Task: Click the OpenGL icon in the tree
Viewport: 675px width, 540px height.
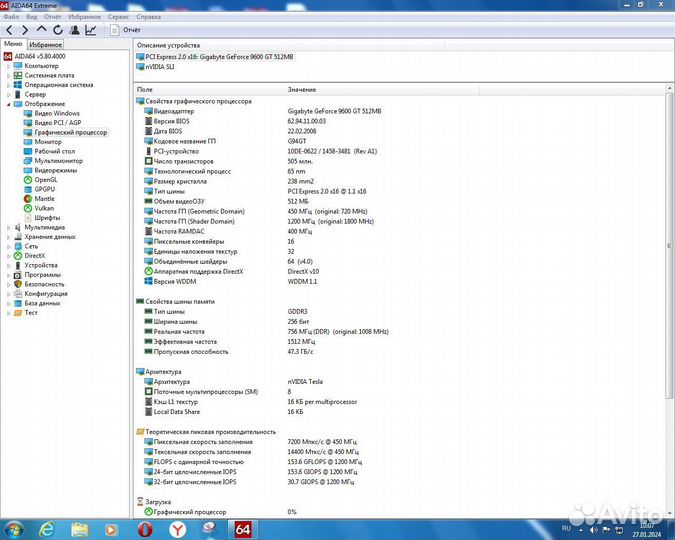Action: pyautogui.click(x=28, y=180)
